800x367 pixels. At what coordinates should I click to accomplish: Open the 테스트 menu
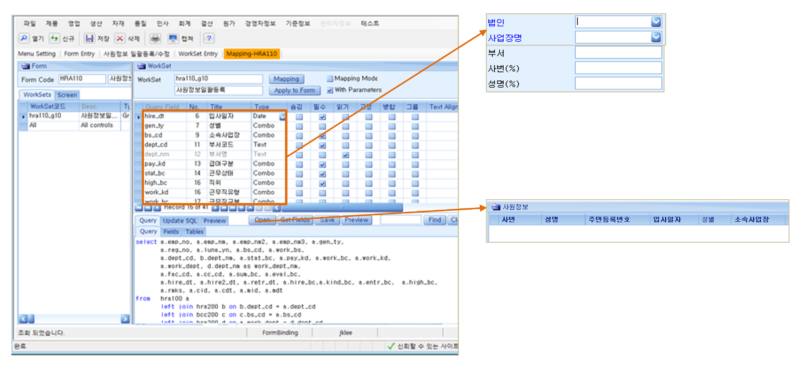pyautogui.click(x=370, y=23)
